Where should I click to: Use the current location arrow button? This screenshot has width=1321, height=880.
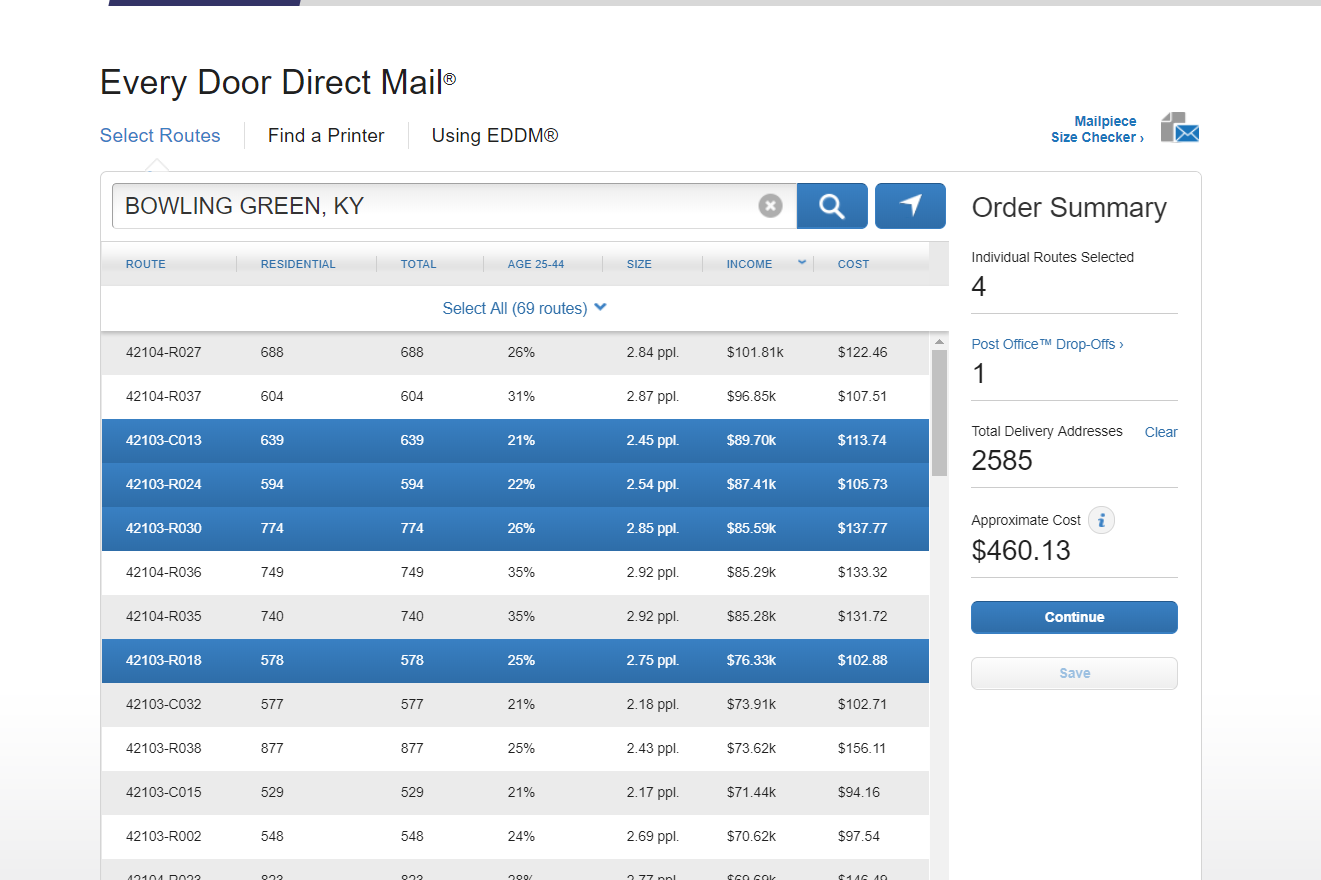coord(910,206)
